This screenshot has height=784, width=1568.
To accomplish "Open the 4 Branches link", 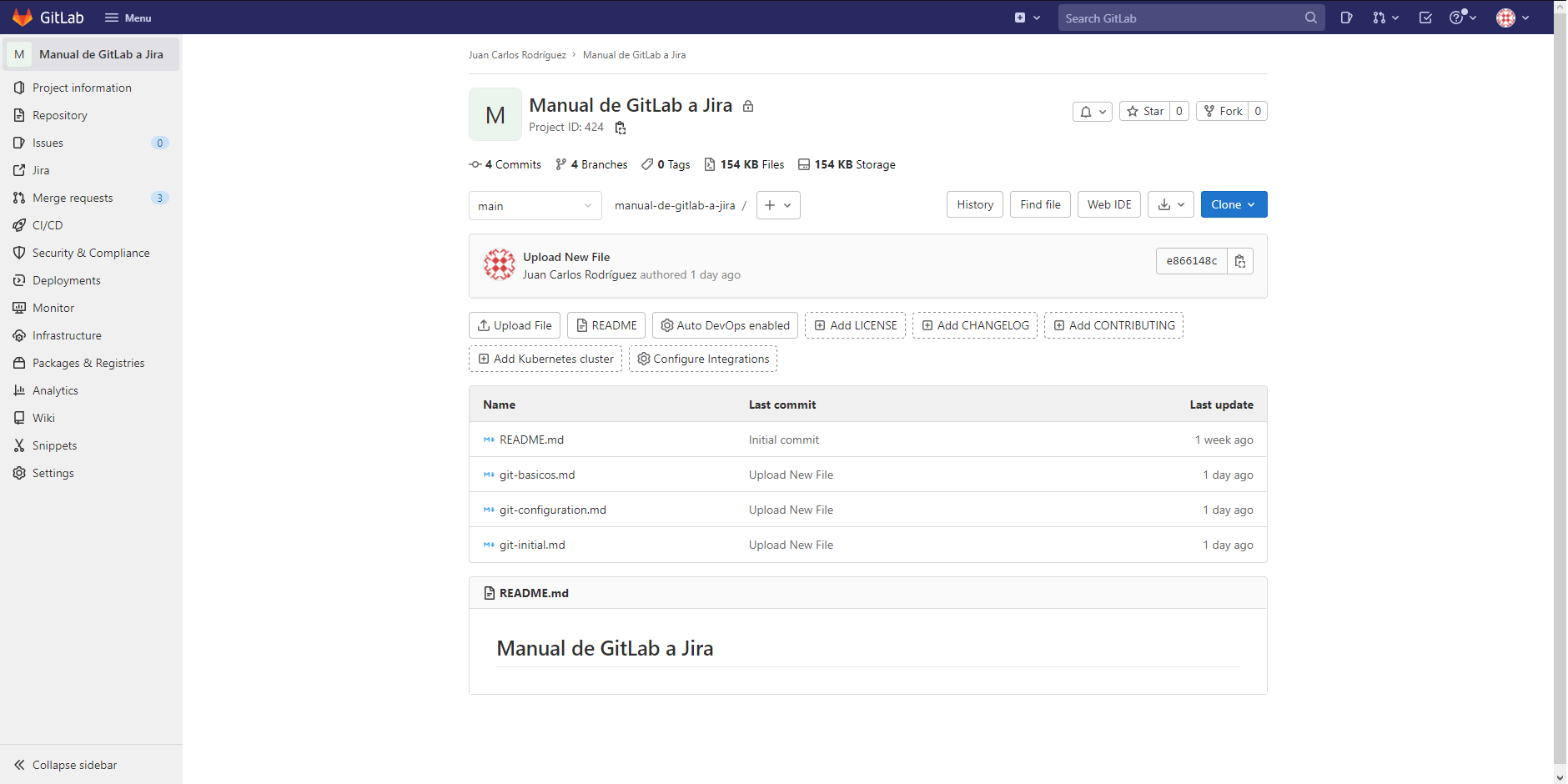I will point(591,164).
